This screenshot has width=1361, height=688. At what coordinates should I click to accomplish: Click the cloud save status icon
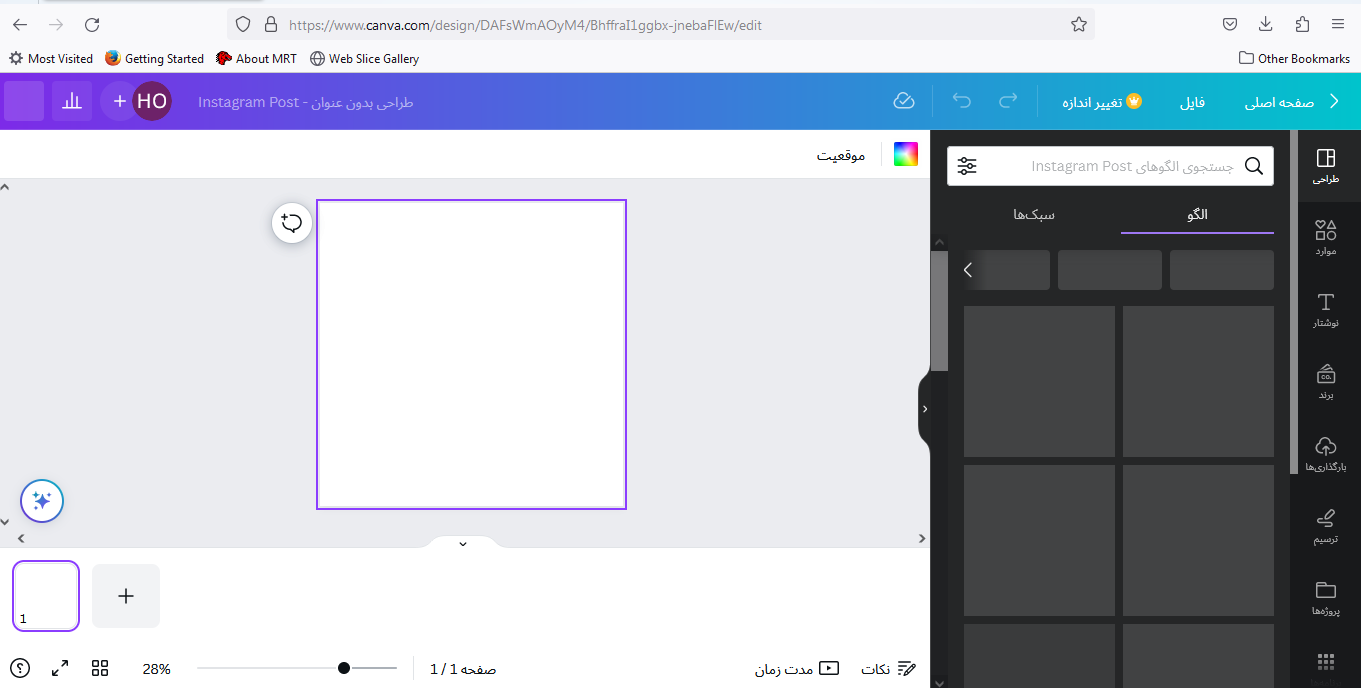point(904,101)
